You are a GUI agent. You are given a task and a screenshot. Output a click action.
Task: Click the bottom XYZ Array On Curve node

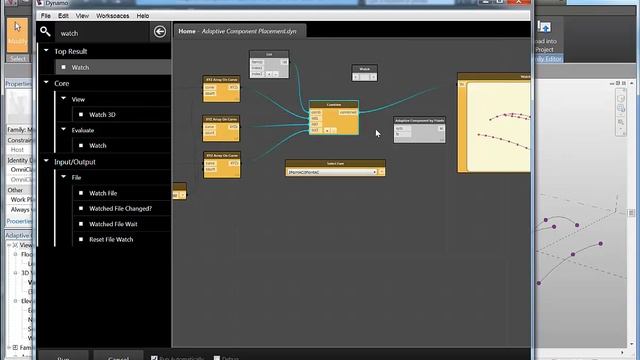click(x=222, y=164)
